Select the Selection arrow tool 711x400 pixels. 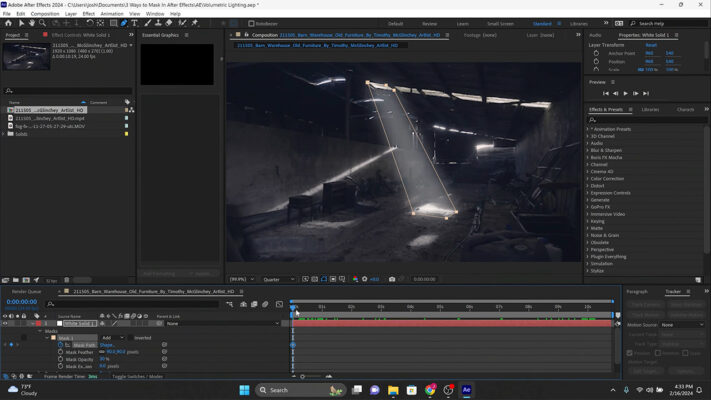point(21,23)
